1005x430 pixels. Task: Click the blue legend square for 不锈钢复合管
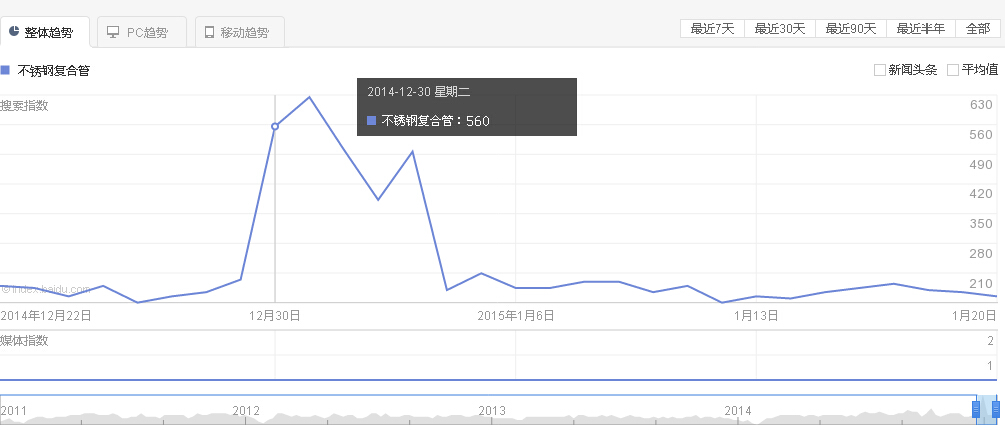click(x=5, y=70)
